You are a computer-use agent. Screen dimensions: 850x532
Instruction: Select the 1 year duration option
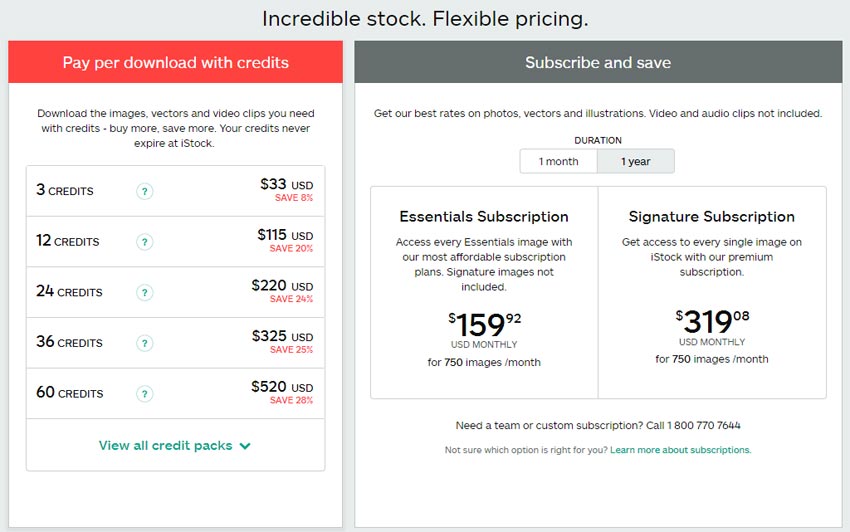pyautogui.click(x=636, y=162)
